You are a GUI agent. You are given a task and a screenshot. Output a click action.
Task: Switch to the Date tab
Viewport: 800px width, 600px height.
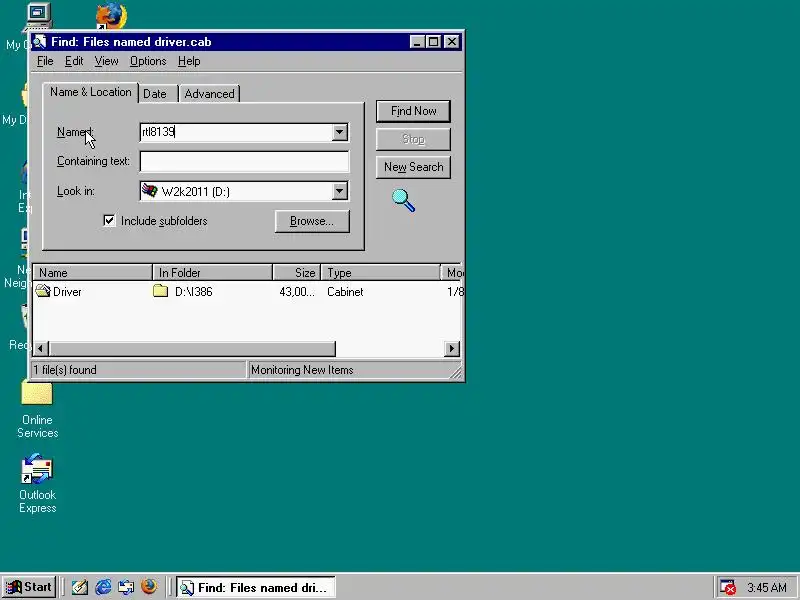155,94
